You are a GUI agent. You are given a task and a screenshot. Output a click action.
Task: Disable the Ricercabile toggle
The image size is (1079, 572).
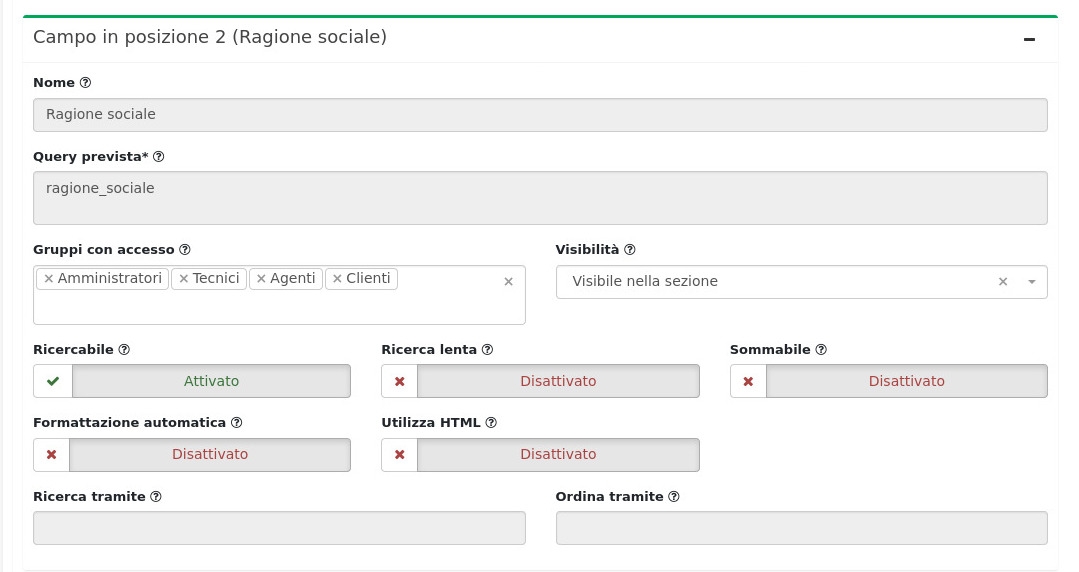[x=192, y=381]
